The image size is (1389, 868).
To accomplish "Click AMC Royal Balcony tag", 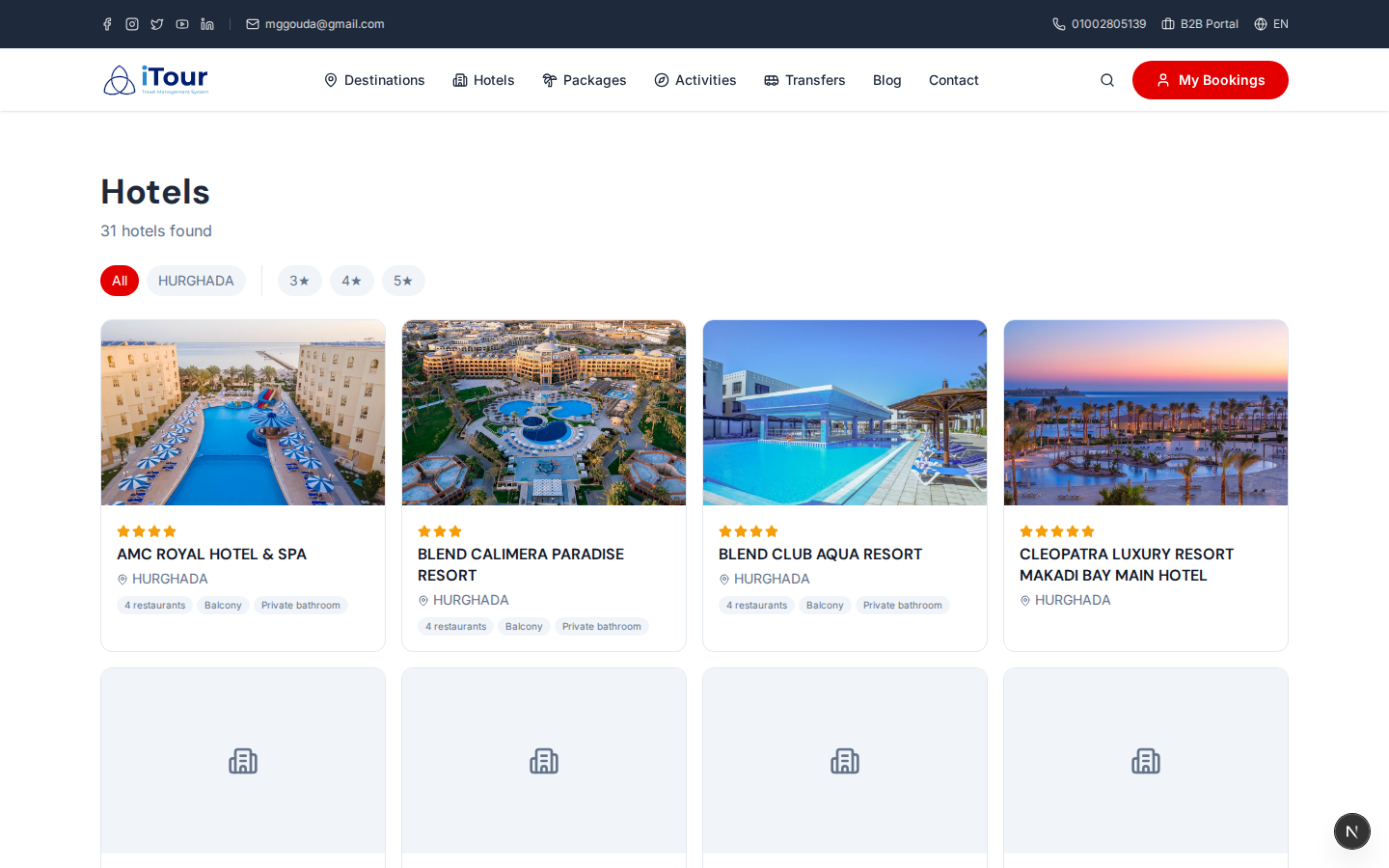I will pos(223,606).
